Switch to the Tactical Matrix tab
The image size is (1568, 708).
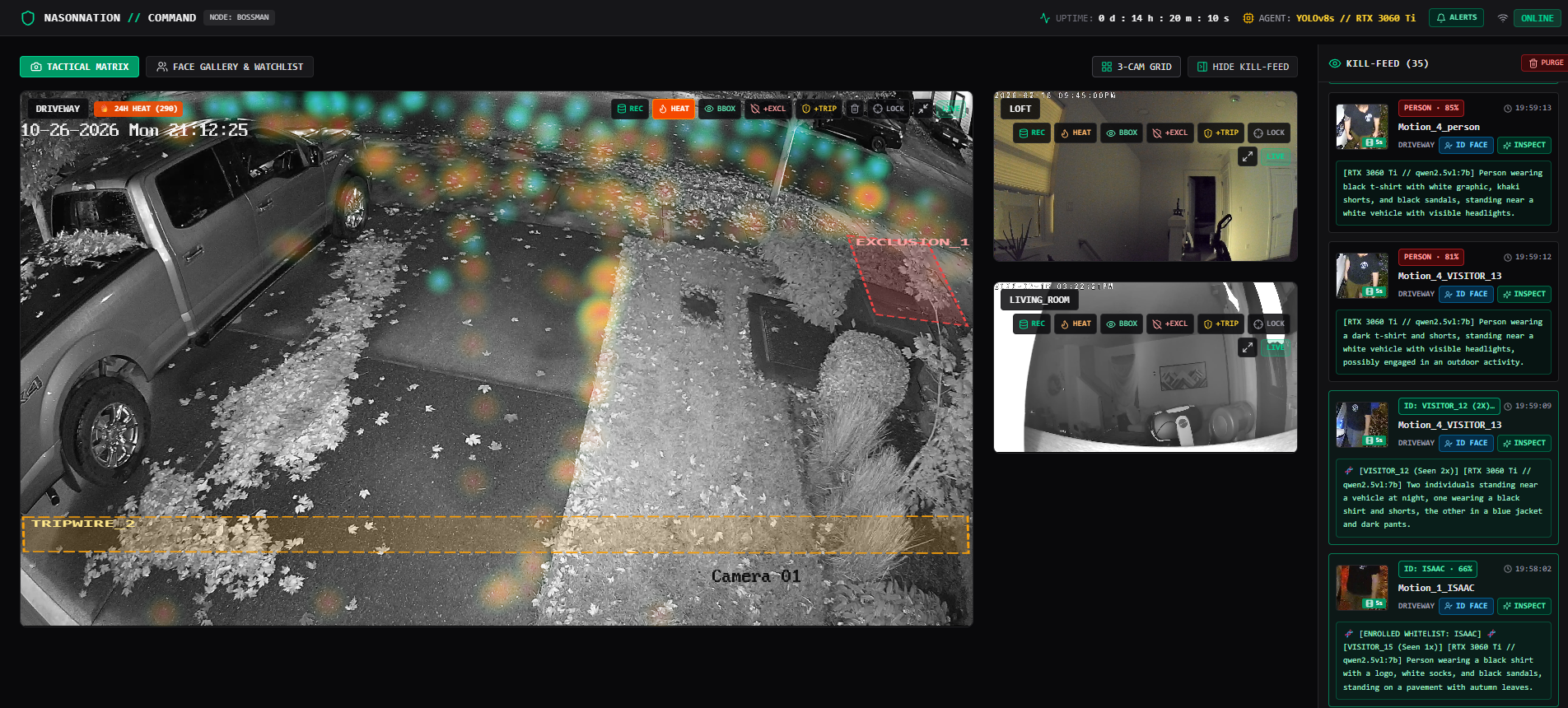click(x=79, y=67)
